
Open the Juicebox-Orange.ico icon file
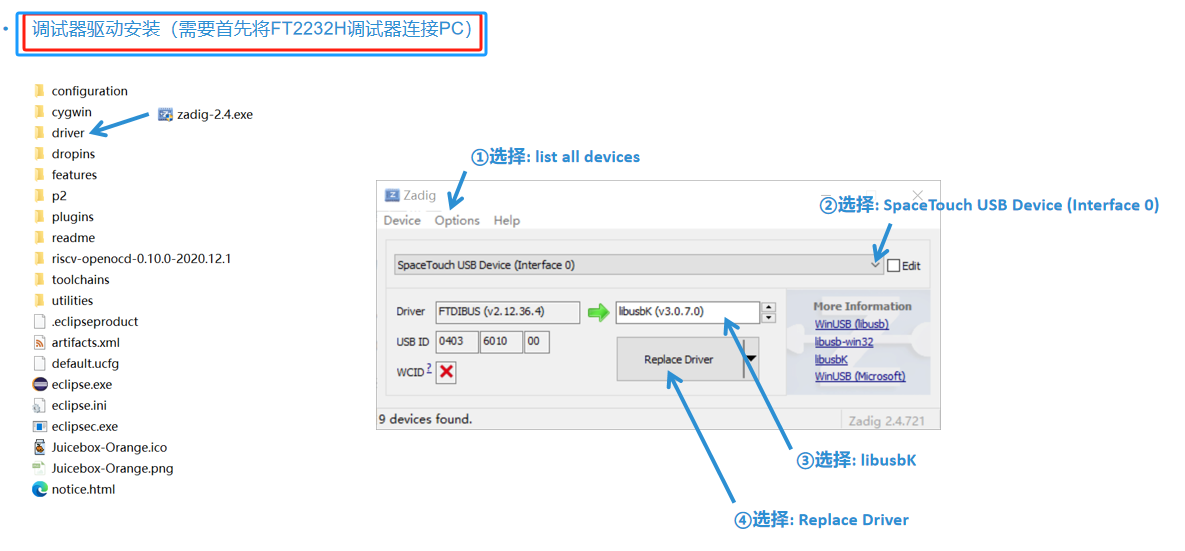point(40,447)
